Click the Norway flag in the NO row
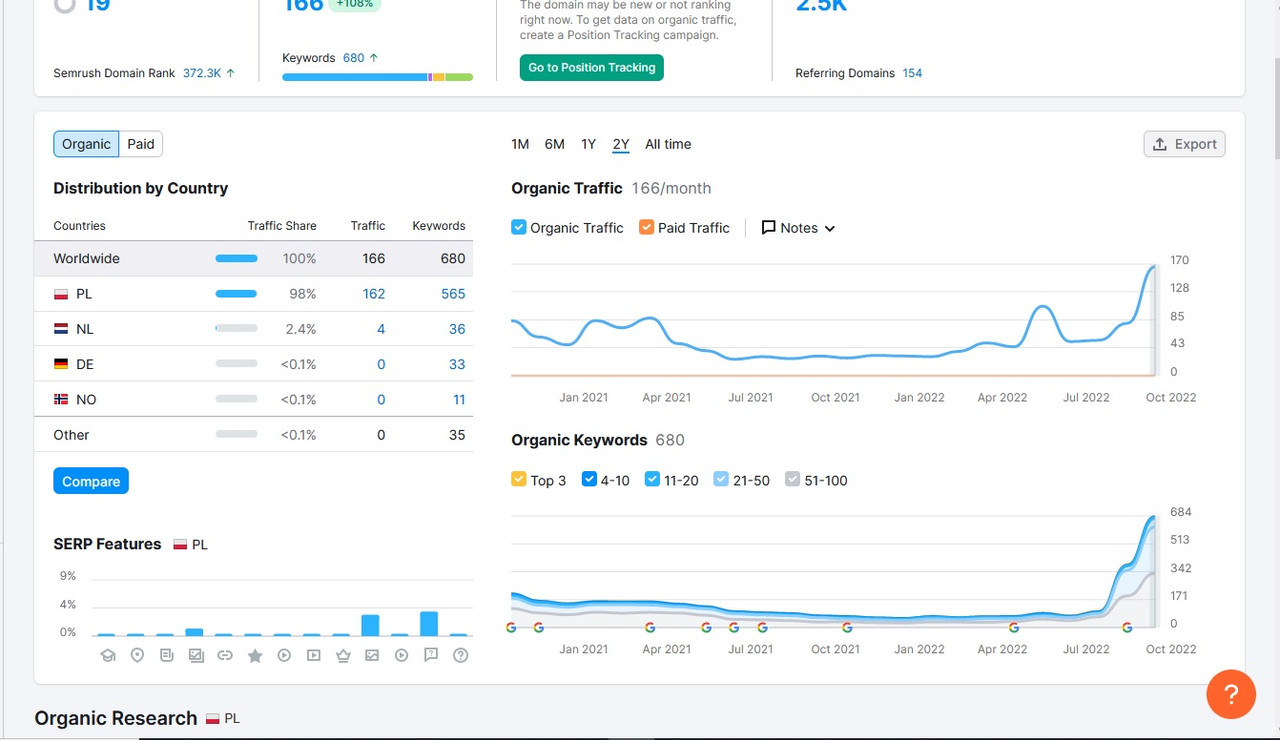The image size is (1280, 740). point(61,399)
